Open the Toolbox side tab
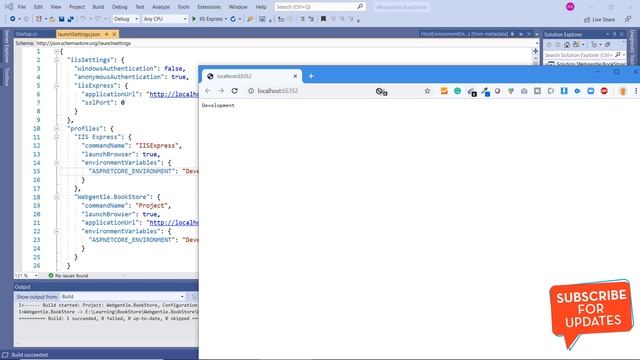This screenshot has height=360, width=640. pos(7,77)
